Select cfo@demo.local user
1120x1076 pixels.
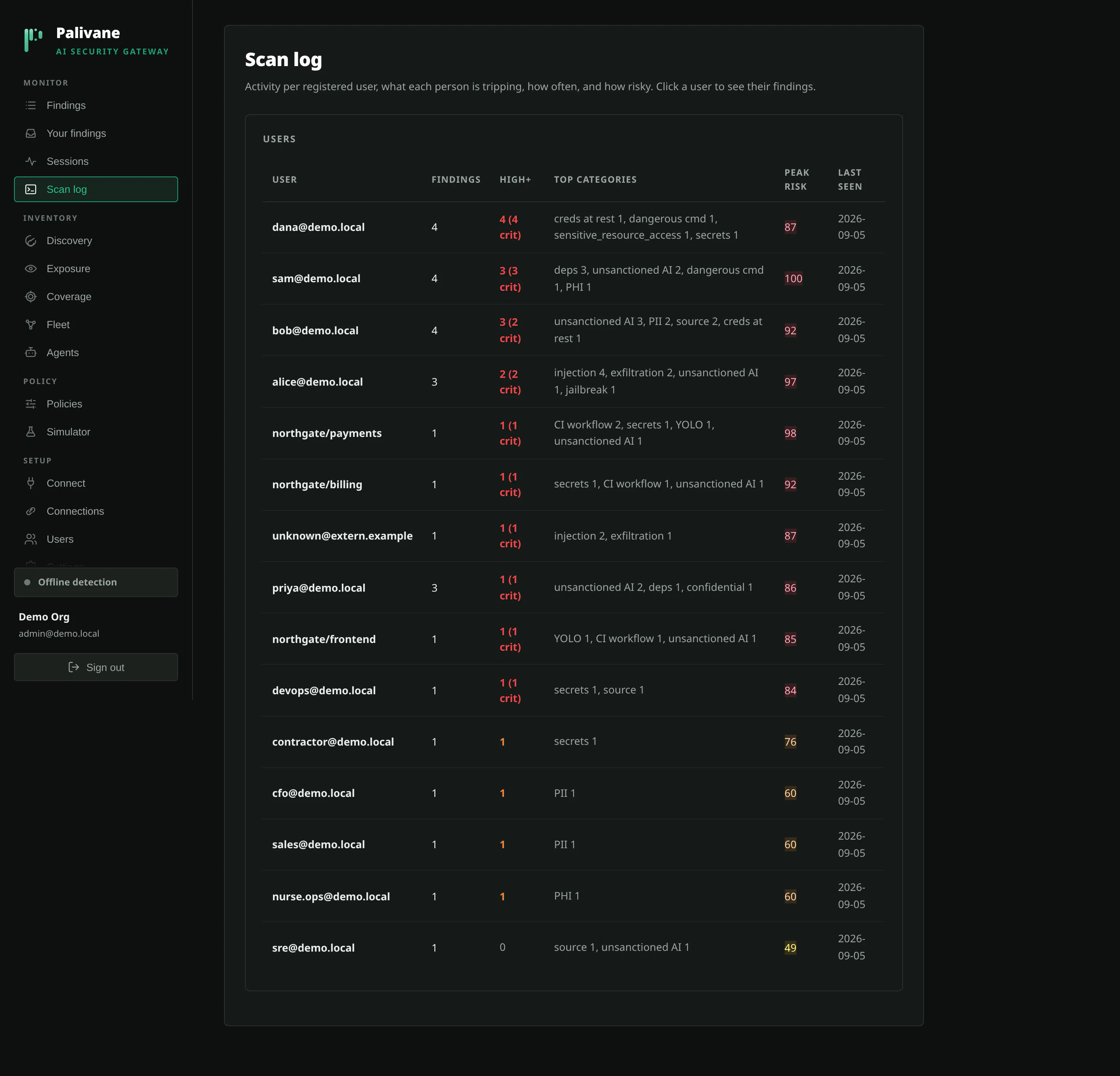tap(574, 794)
